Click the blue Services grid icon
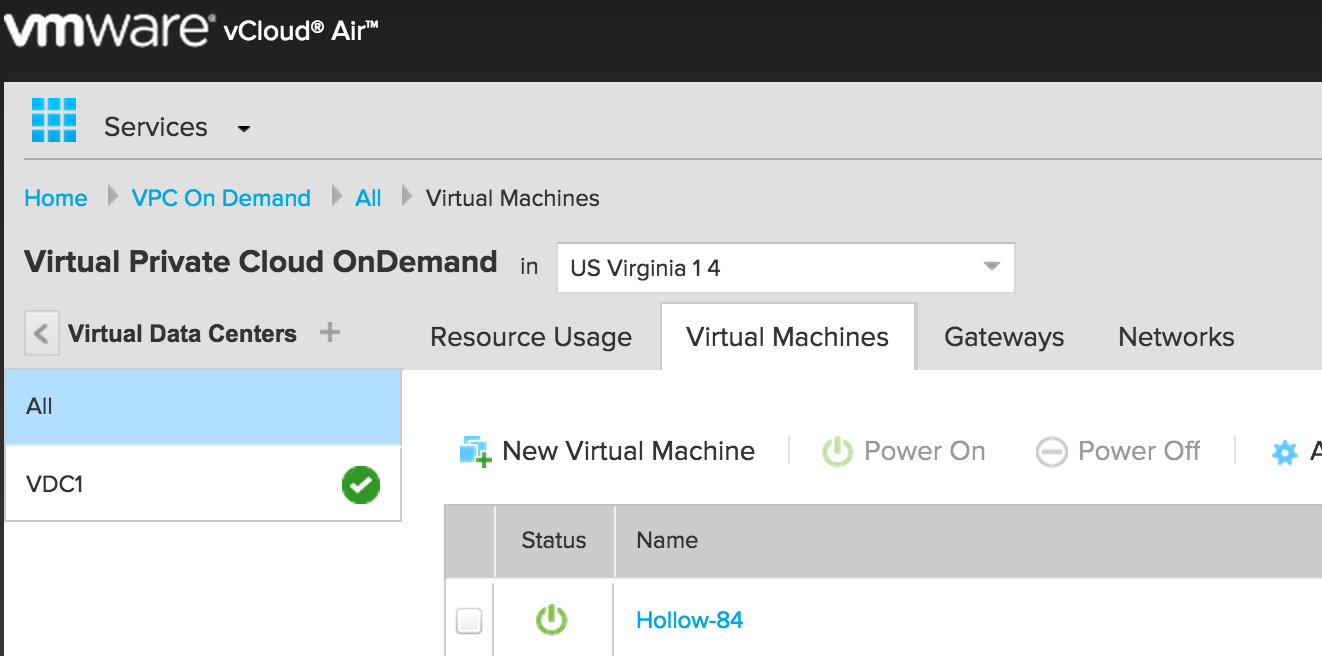This screenshot has width=1322, height=656. (x=54, y=120)
